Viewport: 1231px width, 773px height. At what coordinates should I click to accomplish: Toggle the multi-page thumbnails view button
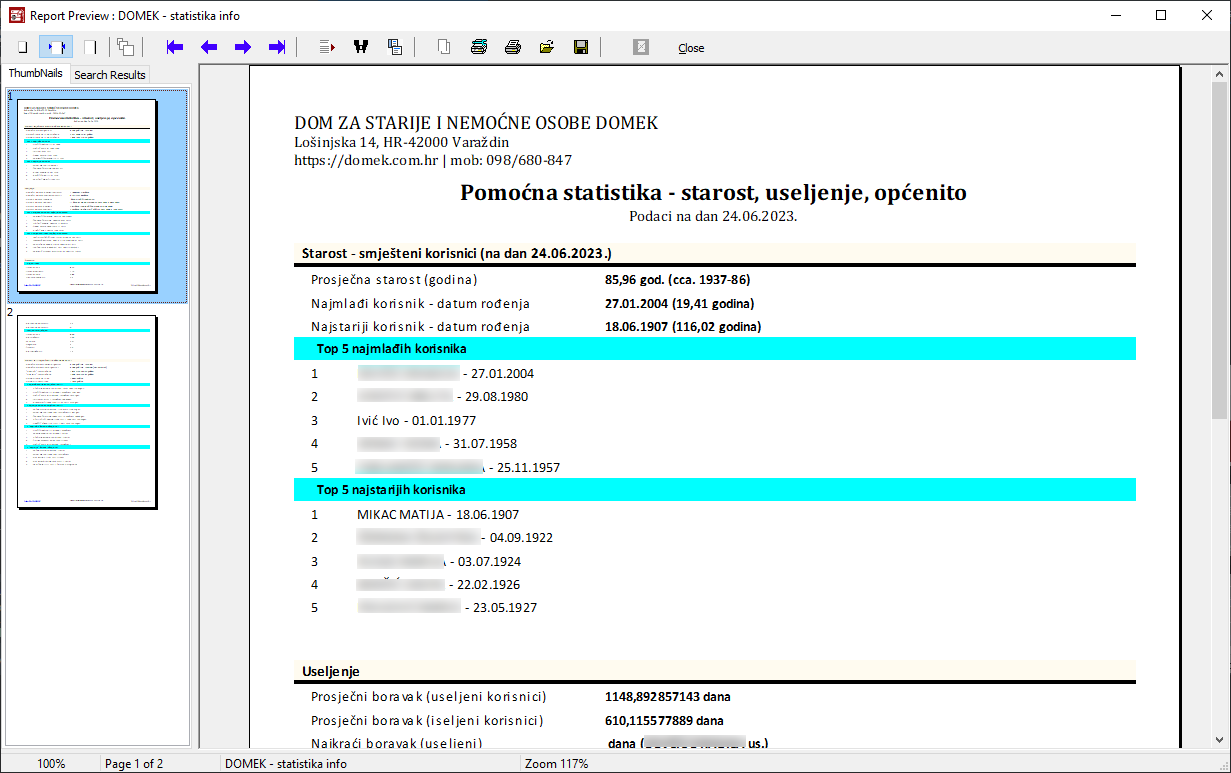(125, 47)
